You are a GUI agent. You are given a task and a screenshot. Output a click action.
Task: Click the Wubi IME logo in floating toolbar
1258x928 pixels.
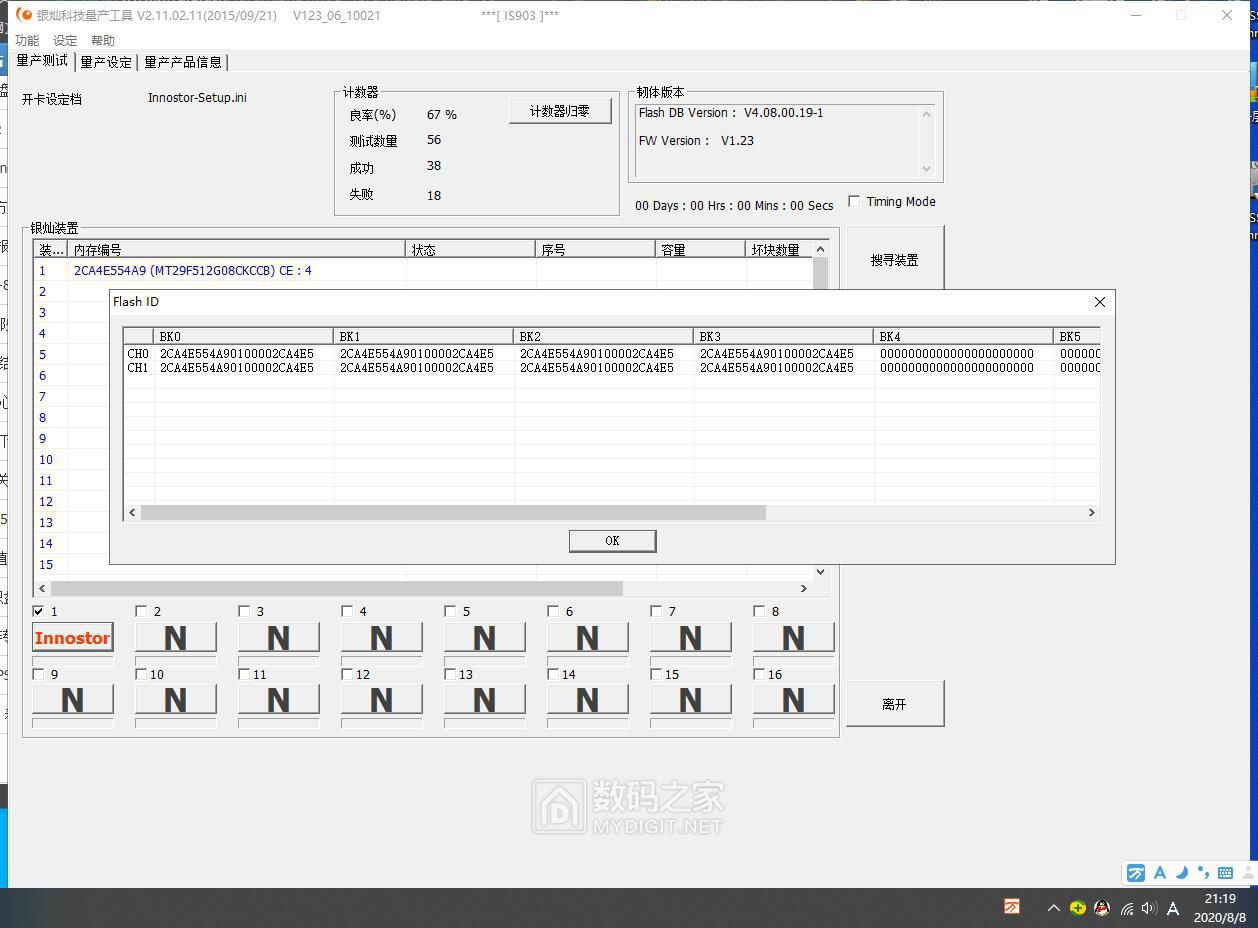pos(1136,873)
